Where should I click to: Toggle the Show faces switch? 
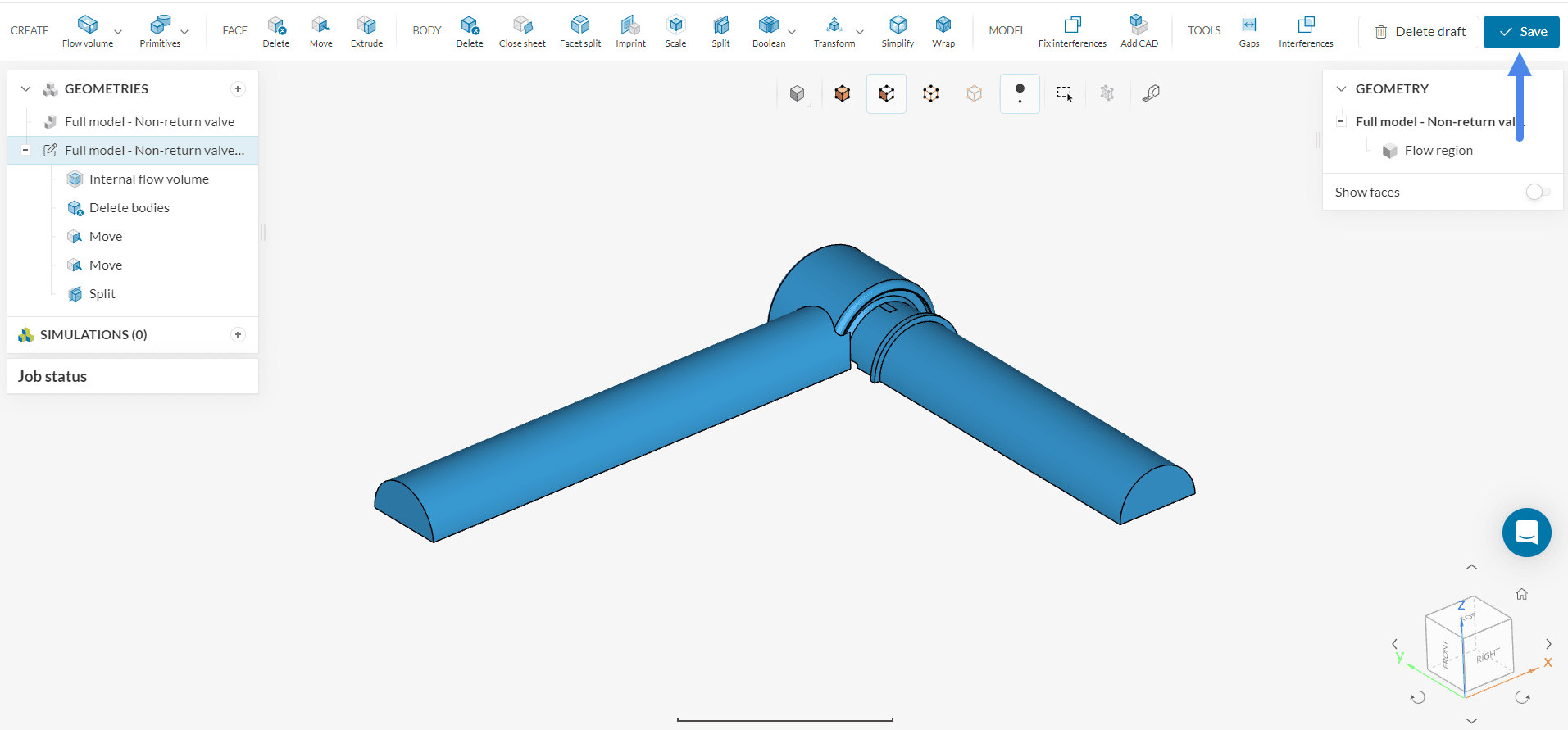(1537, 192)
